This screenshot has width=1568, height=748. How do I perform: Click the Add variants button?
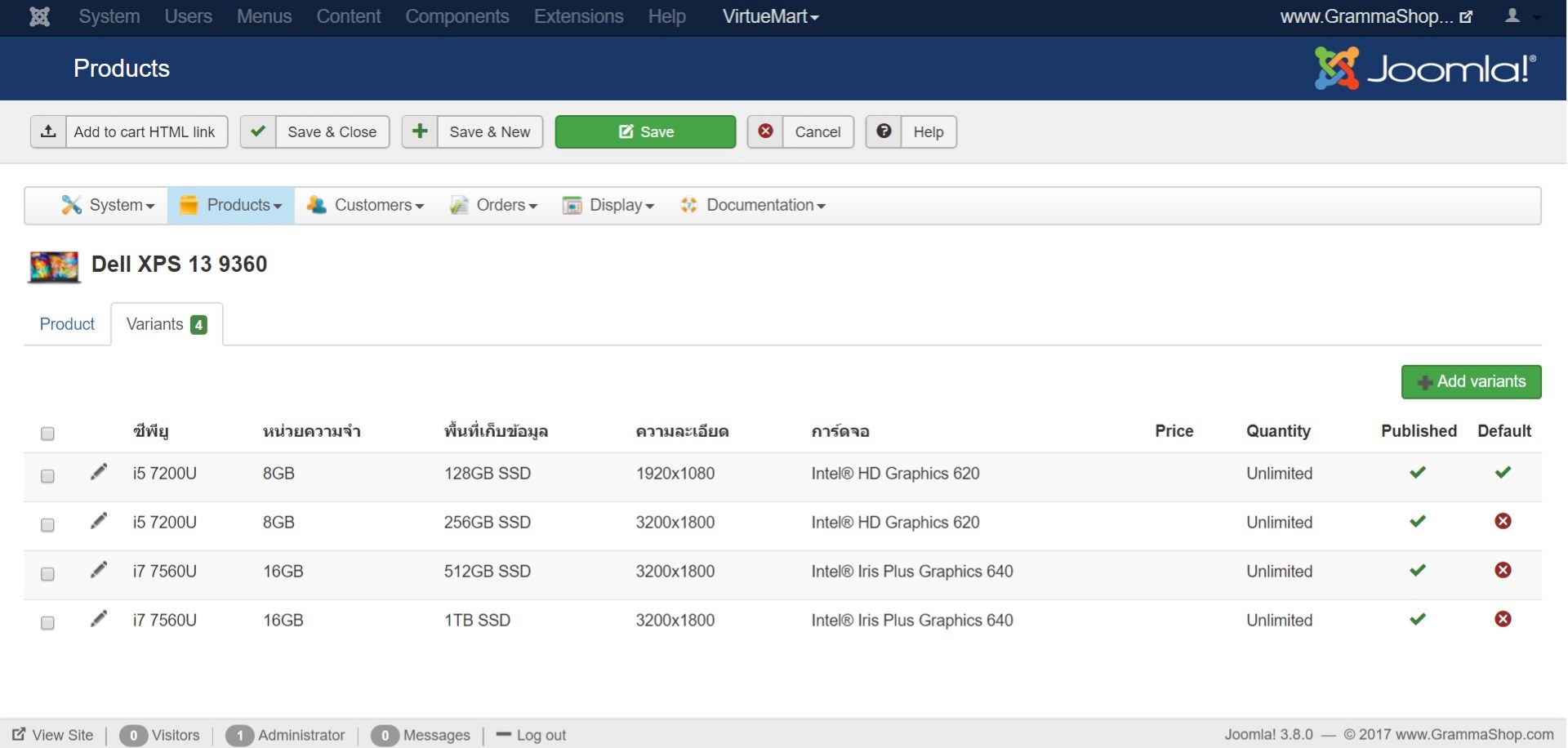pyautogui.click(x=1471, y=381)
